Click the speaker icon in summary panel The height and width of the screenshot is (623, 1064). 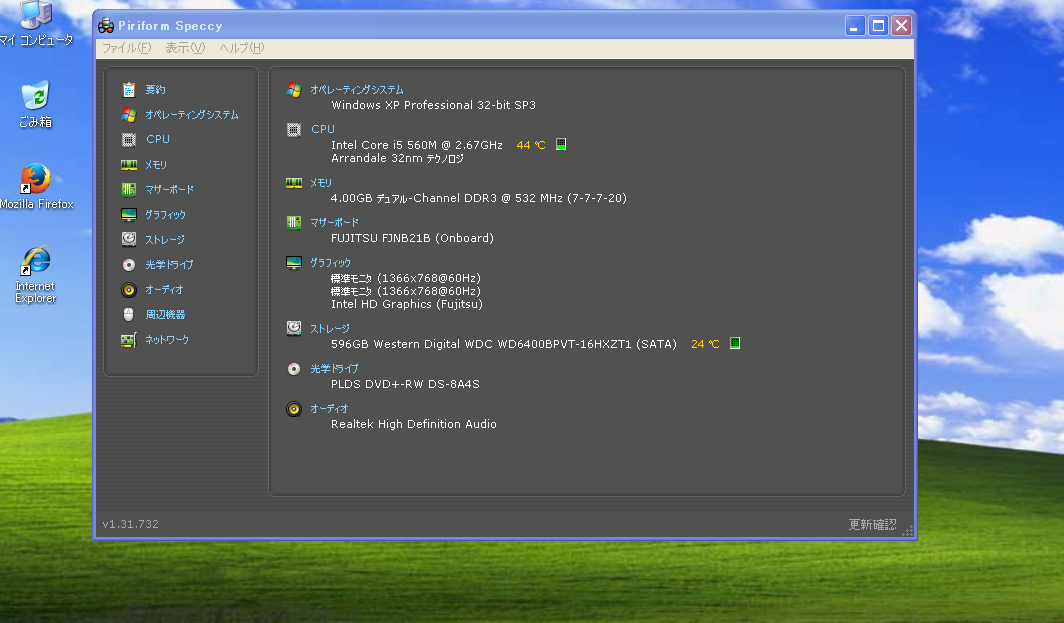294,409
